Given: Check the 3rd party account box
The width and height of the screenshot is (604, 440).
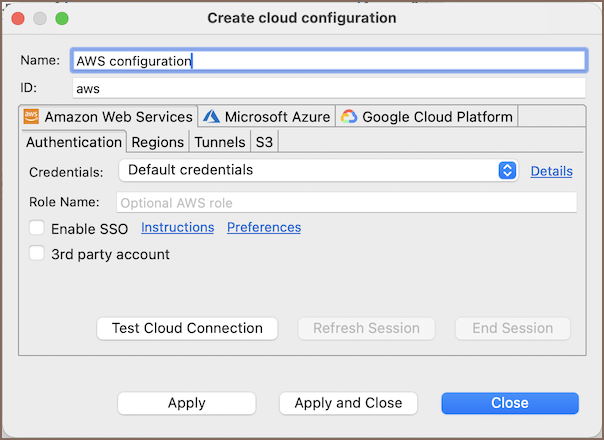Looking at the screenshot, I should (37, 254).
